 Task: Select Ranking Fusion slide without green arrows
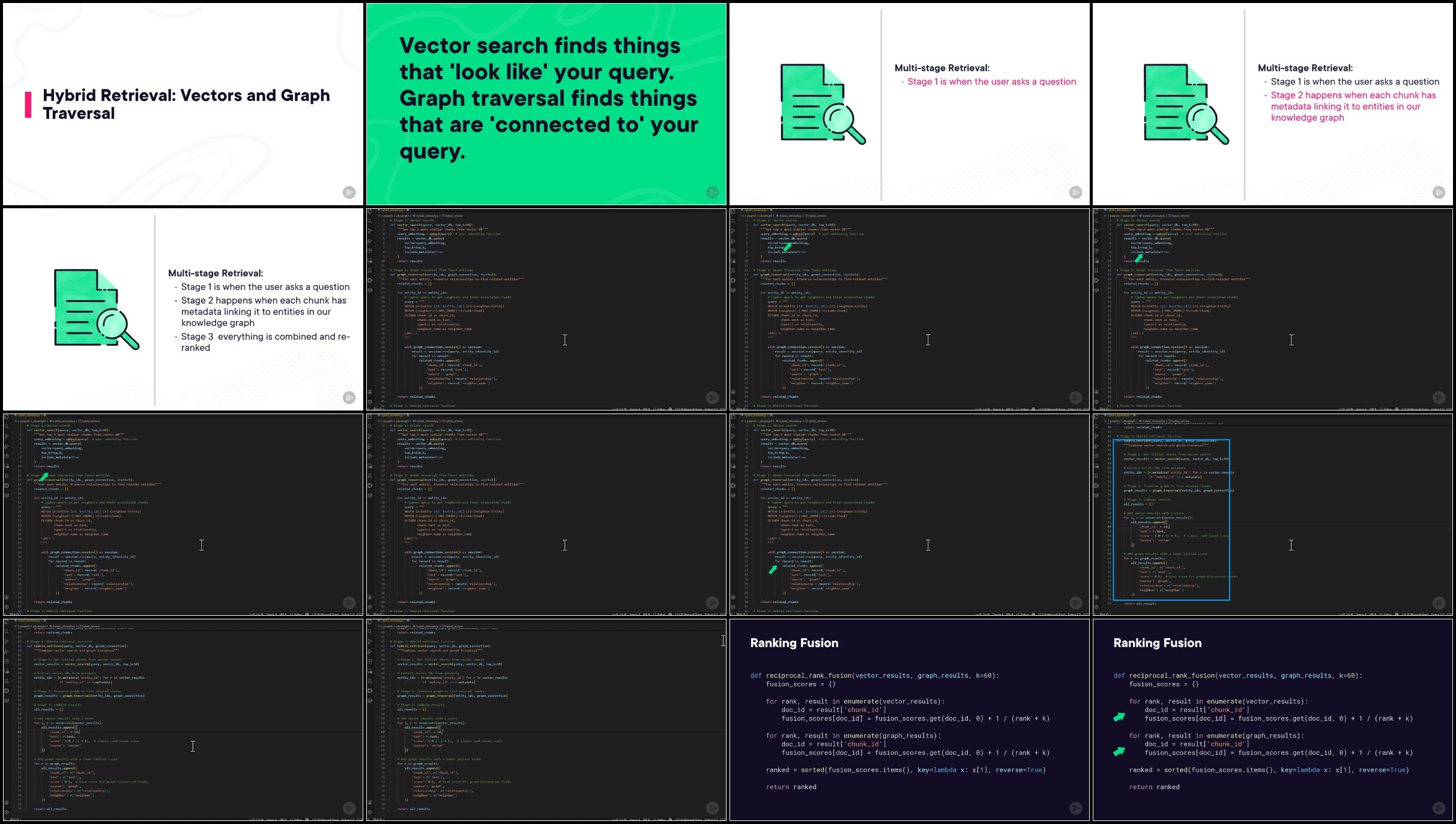click(909, 720)
